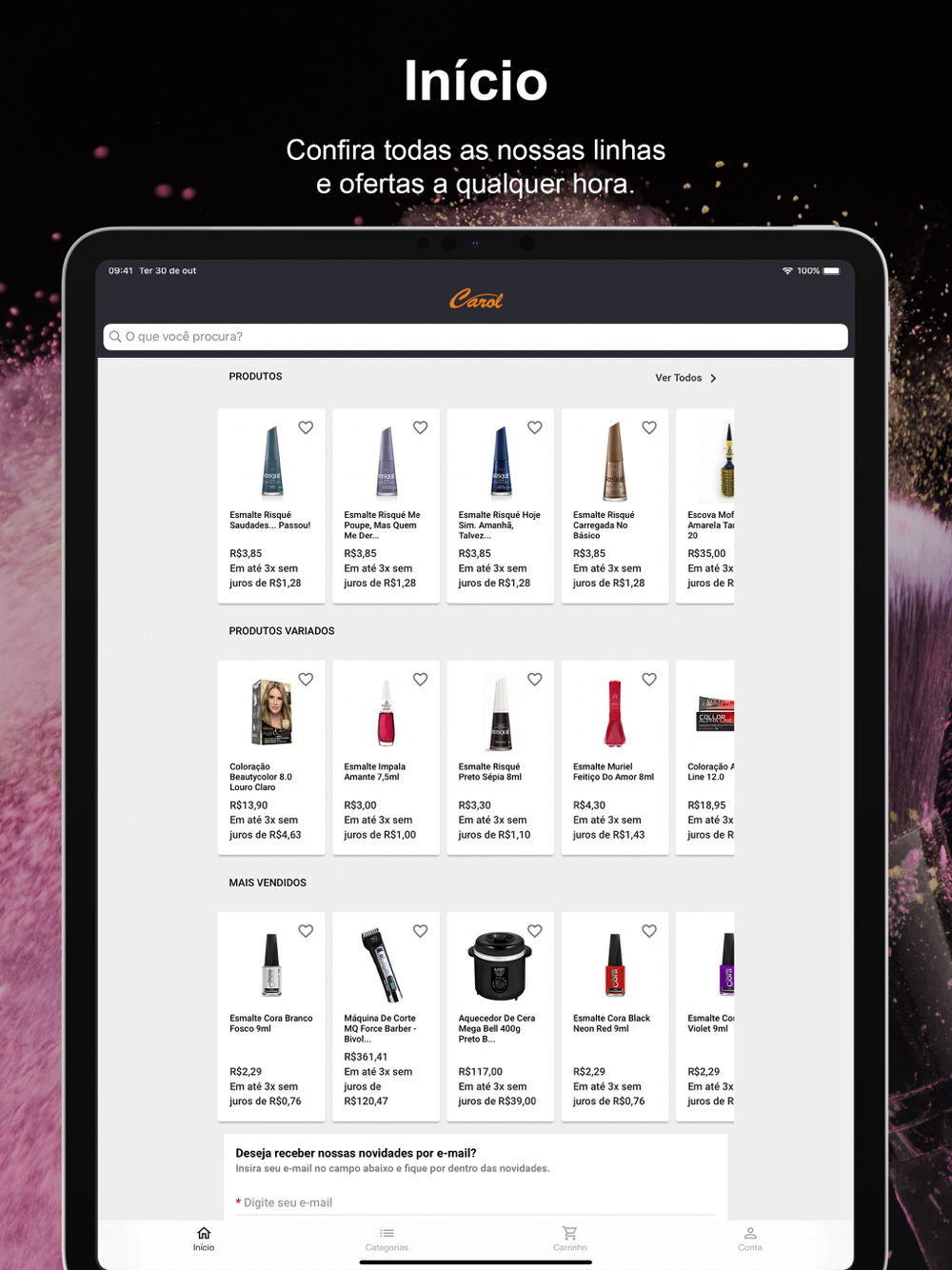Toggle heart on Máquina De Corte MQ Force
Viewport: 952px width, 1270px height.
[x=420, y=931]
